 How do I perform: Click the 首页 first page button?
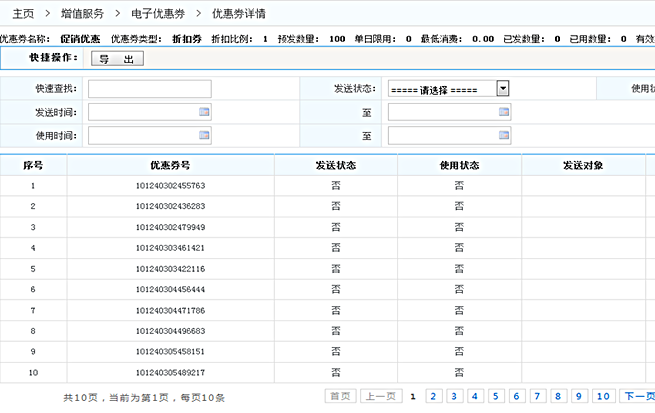pos(341,396)
